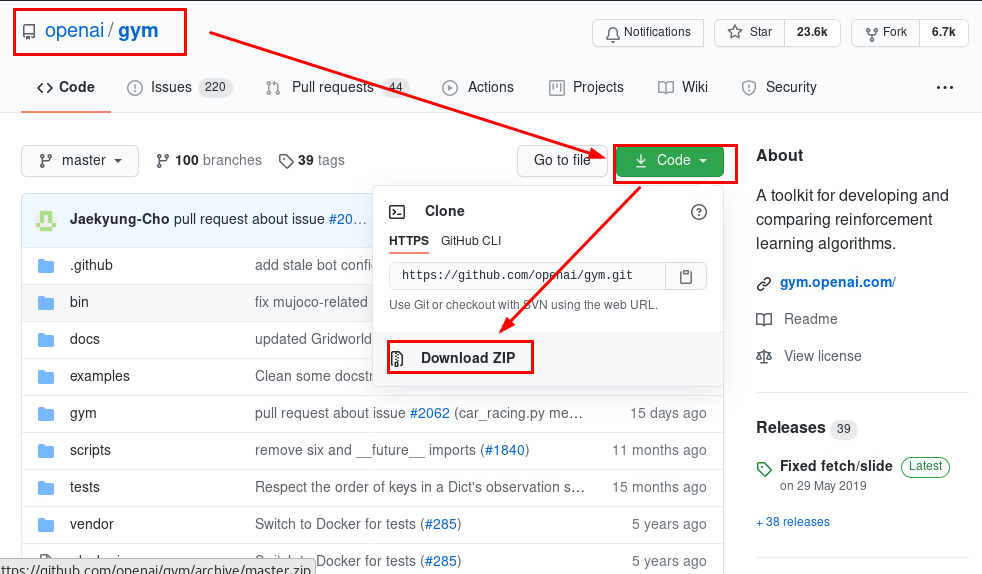Viewport: 982px width, 574px height.
Task: View the 100 branches link
Action: 209,161
